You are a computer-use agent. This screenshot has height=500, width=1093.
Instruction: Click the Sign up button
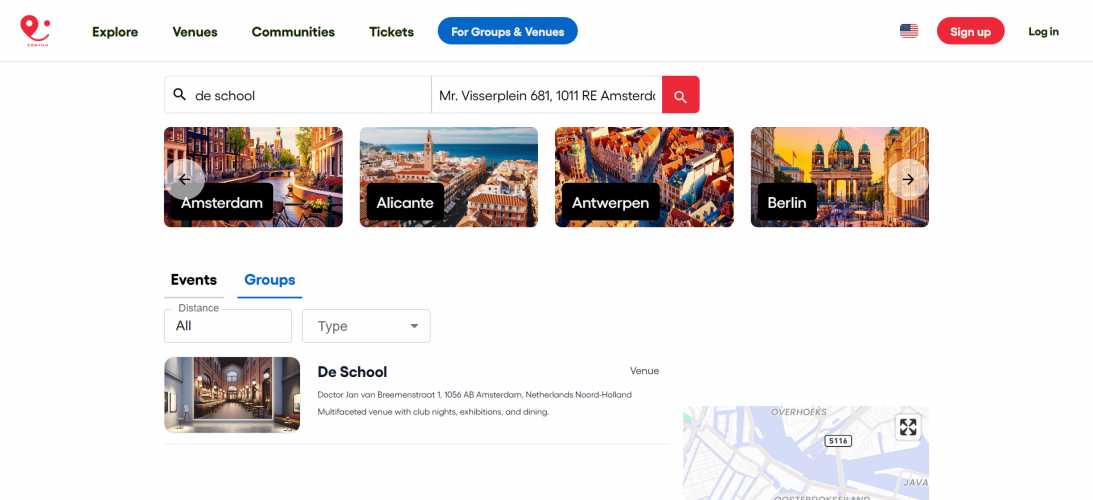(970, 31)
